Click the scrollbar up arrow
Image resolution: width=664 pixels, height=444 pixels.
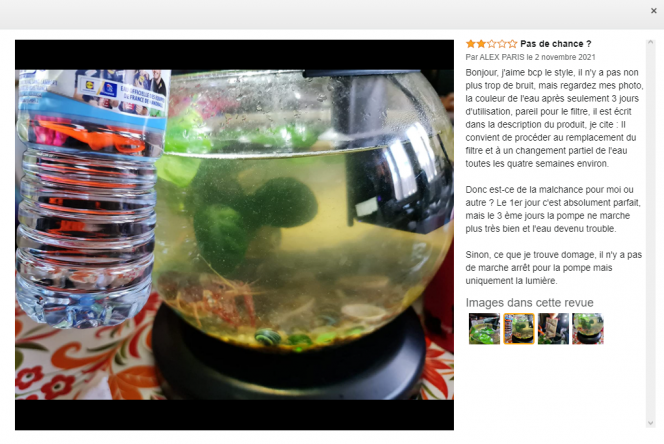650,43
